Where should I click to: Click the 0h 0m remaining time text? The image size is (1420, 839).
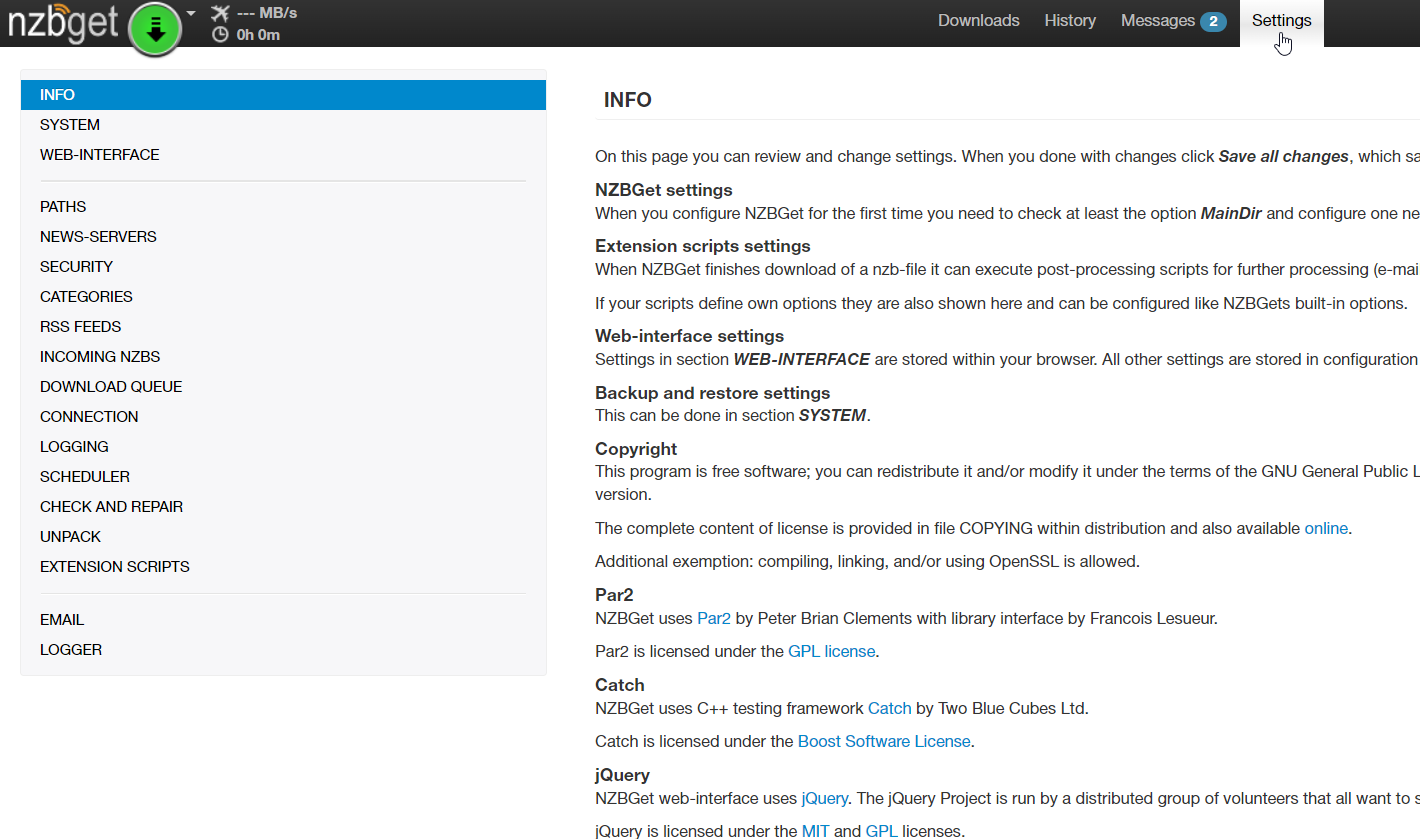(258, 35)
